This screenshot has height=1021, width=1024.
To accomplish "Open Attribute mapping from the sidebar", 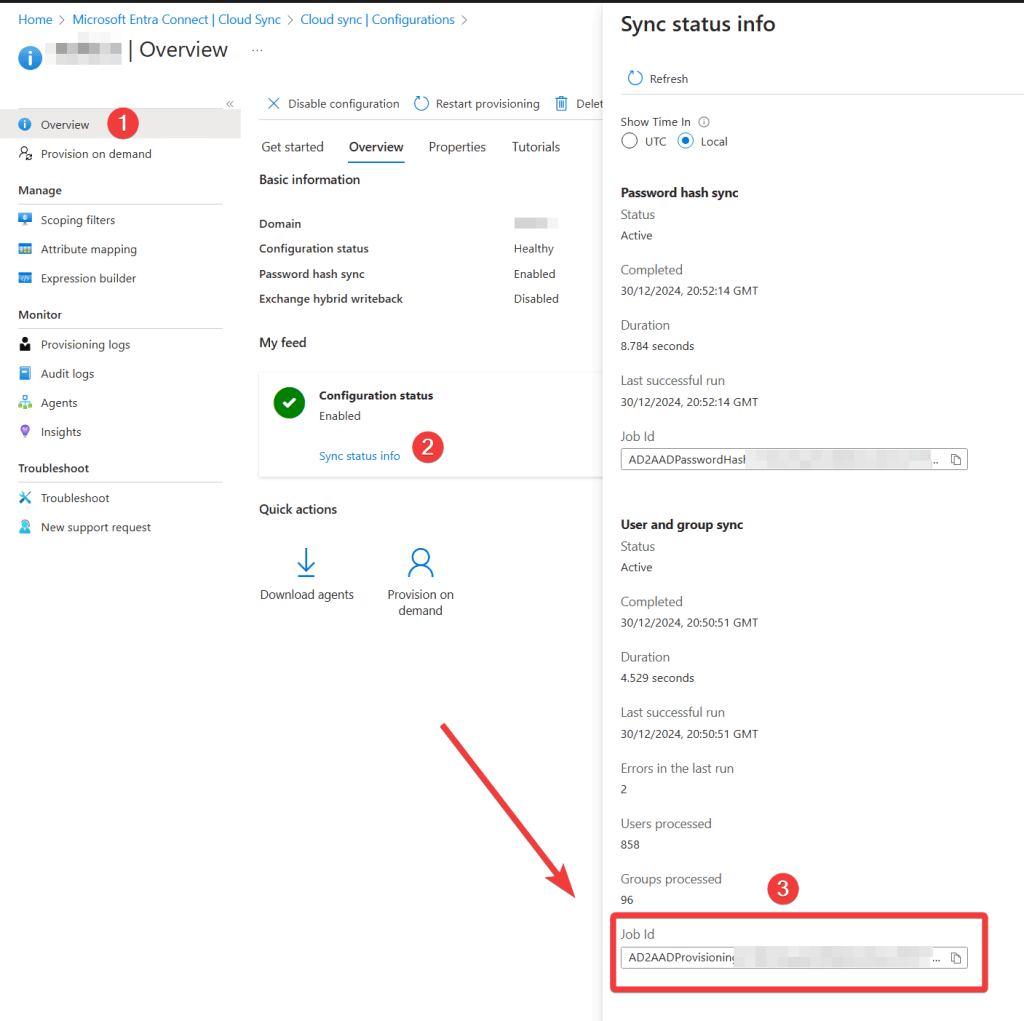I will coord(88,249).
